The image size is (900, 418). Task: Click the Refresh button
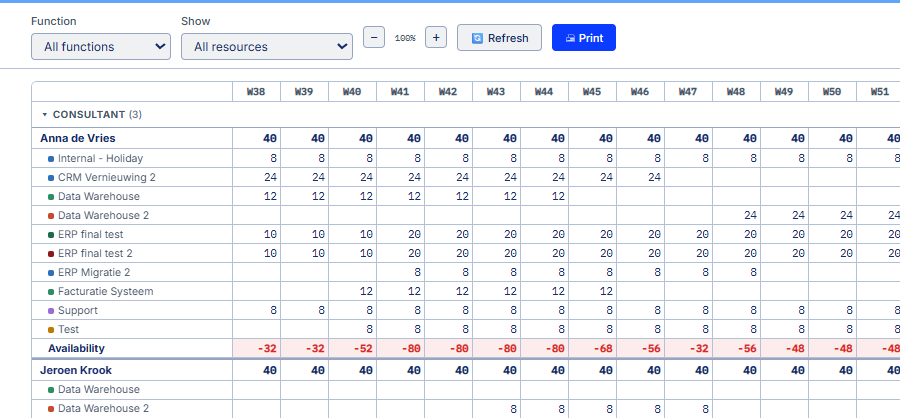tap(499, 38)
